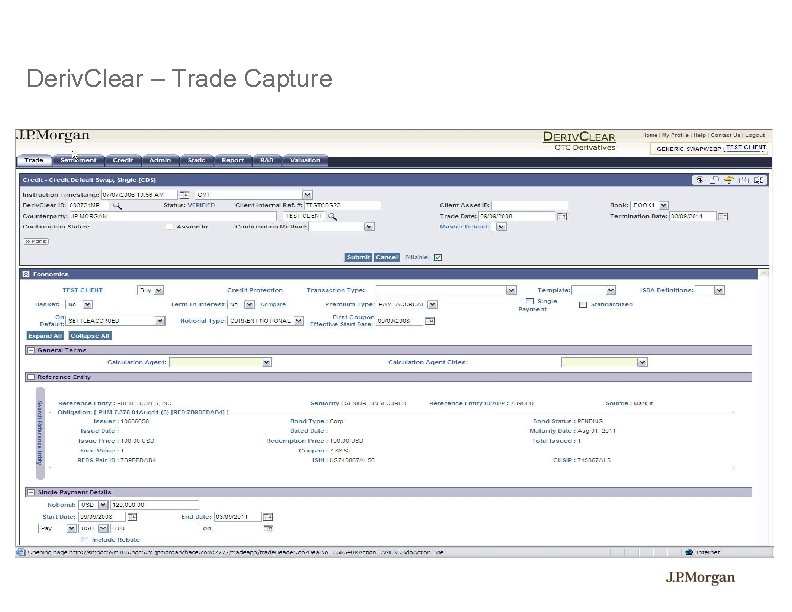This screenshot has width=792, height=612.
Task: Click the Expand All button
Action: [45, 336]
